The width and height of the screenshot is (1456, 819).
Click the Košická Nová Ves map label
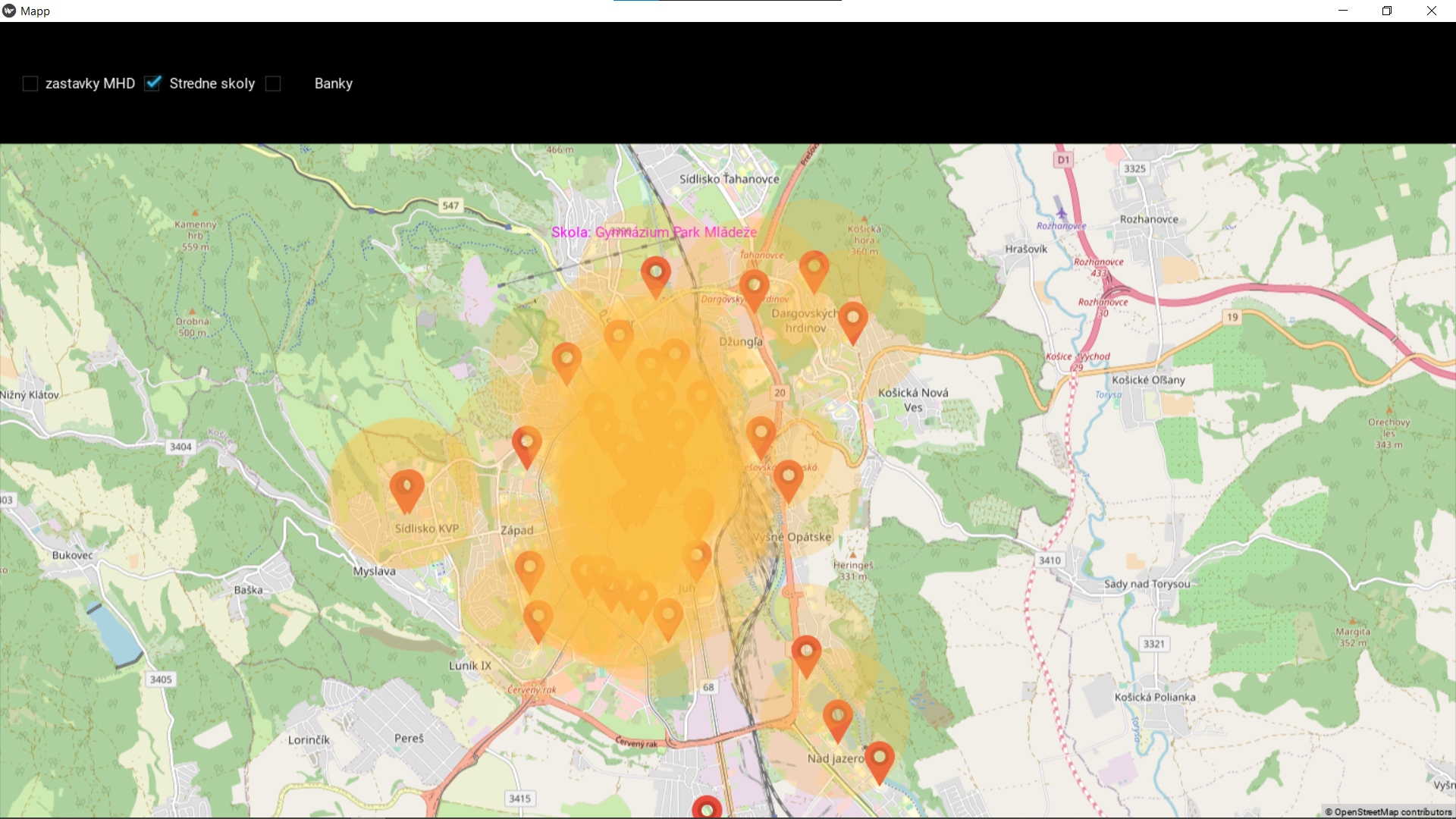[x=913, y=400]
